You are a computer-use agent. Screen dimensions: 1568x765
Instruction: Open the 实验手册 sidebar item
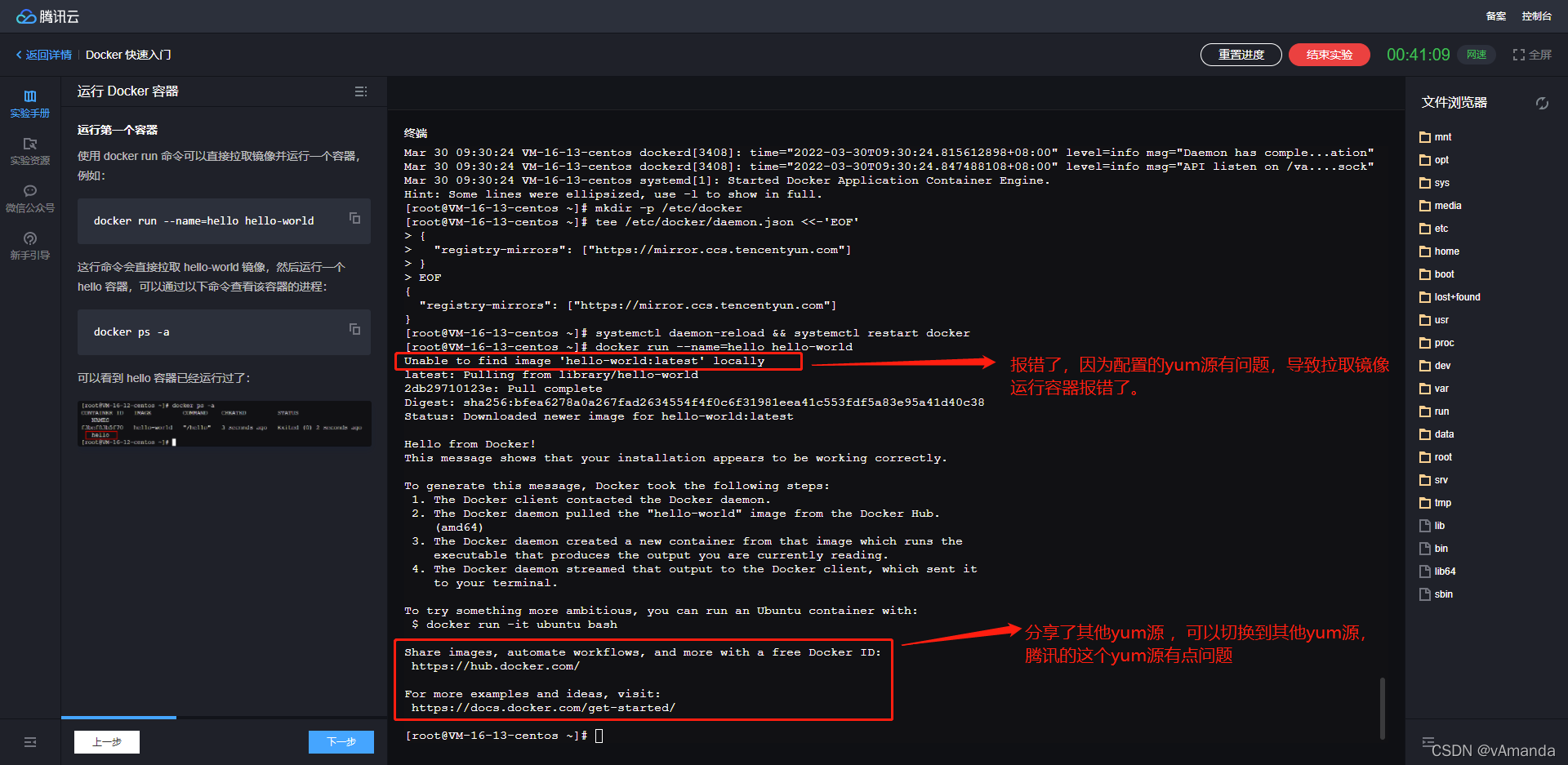tap(30, 104)
